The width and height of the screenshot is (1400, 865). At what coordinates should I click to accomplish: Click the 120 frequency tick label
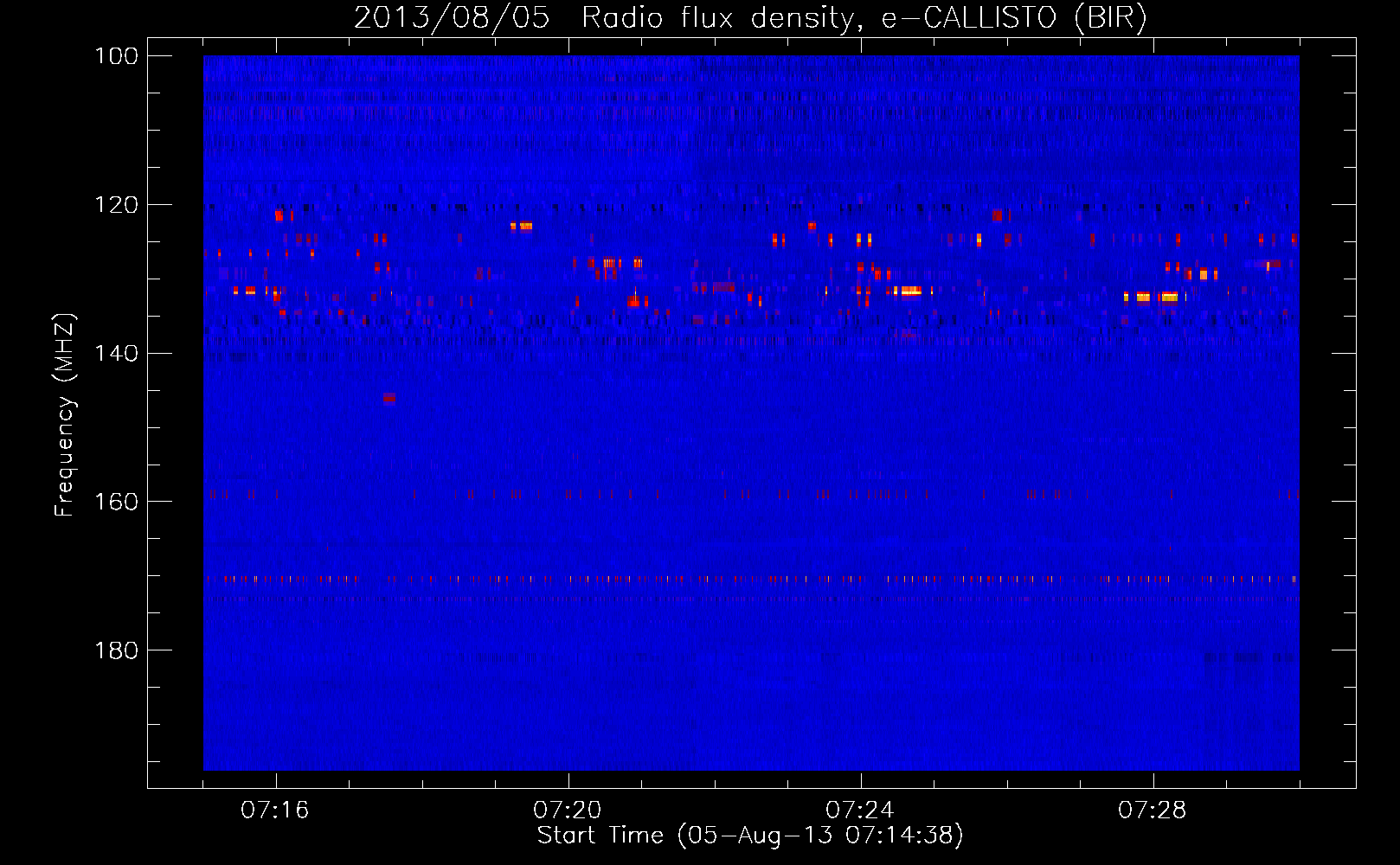(x=116, y=205)
